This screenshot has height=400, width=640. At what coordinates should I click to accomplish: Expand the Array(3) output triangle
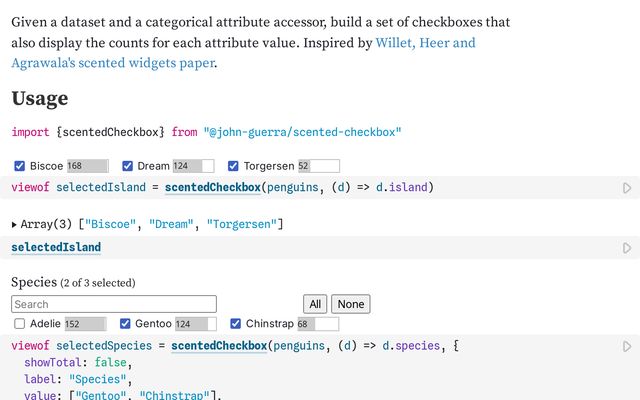(x=15, y=225)
